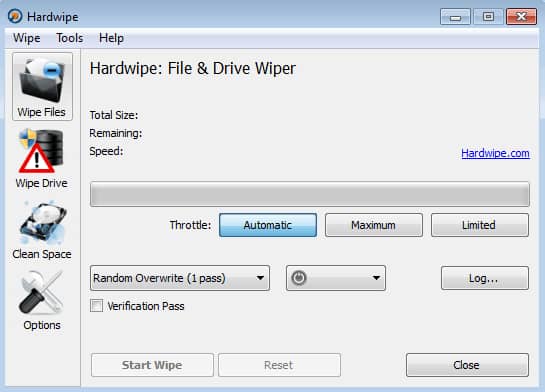Visit the Hardwipe.com link
This screenshot has height=392, width=545.
click(495, 153)
